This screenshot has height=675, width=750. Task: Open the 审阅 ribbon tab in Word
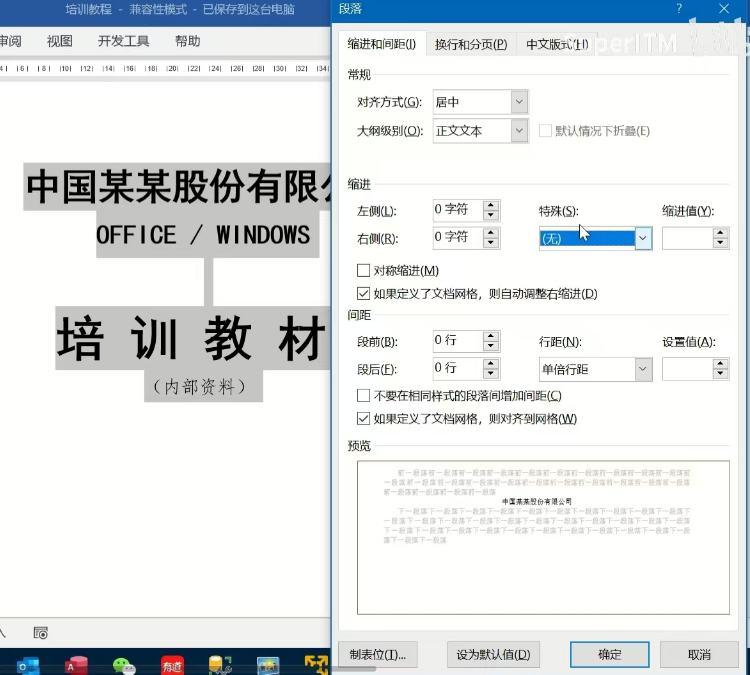(x=11, y=41)
